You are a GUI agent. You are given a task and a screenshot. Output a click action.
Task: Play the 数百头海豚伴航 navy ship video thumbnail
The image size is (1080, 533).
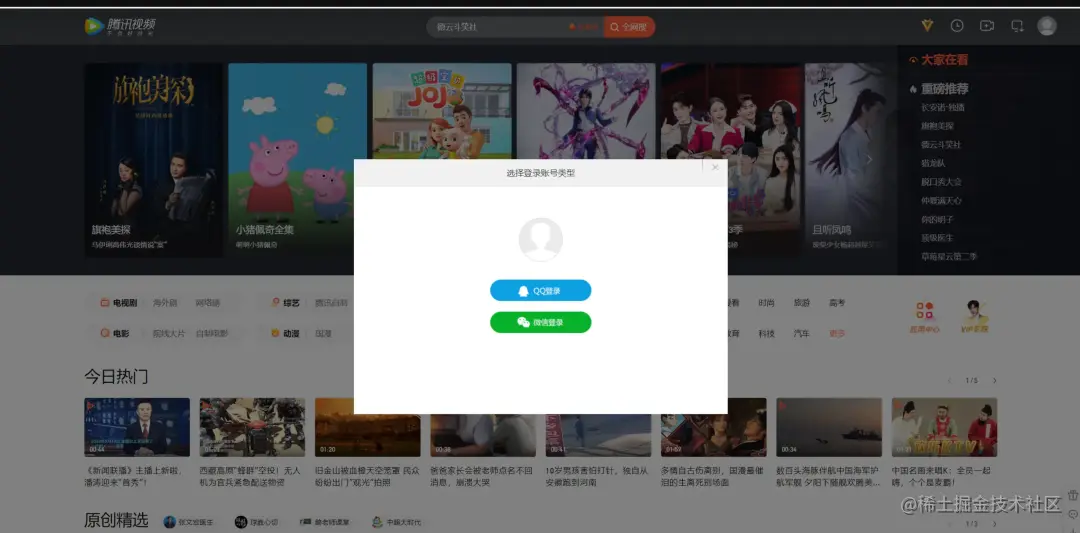[829, 427]
